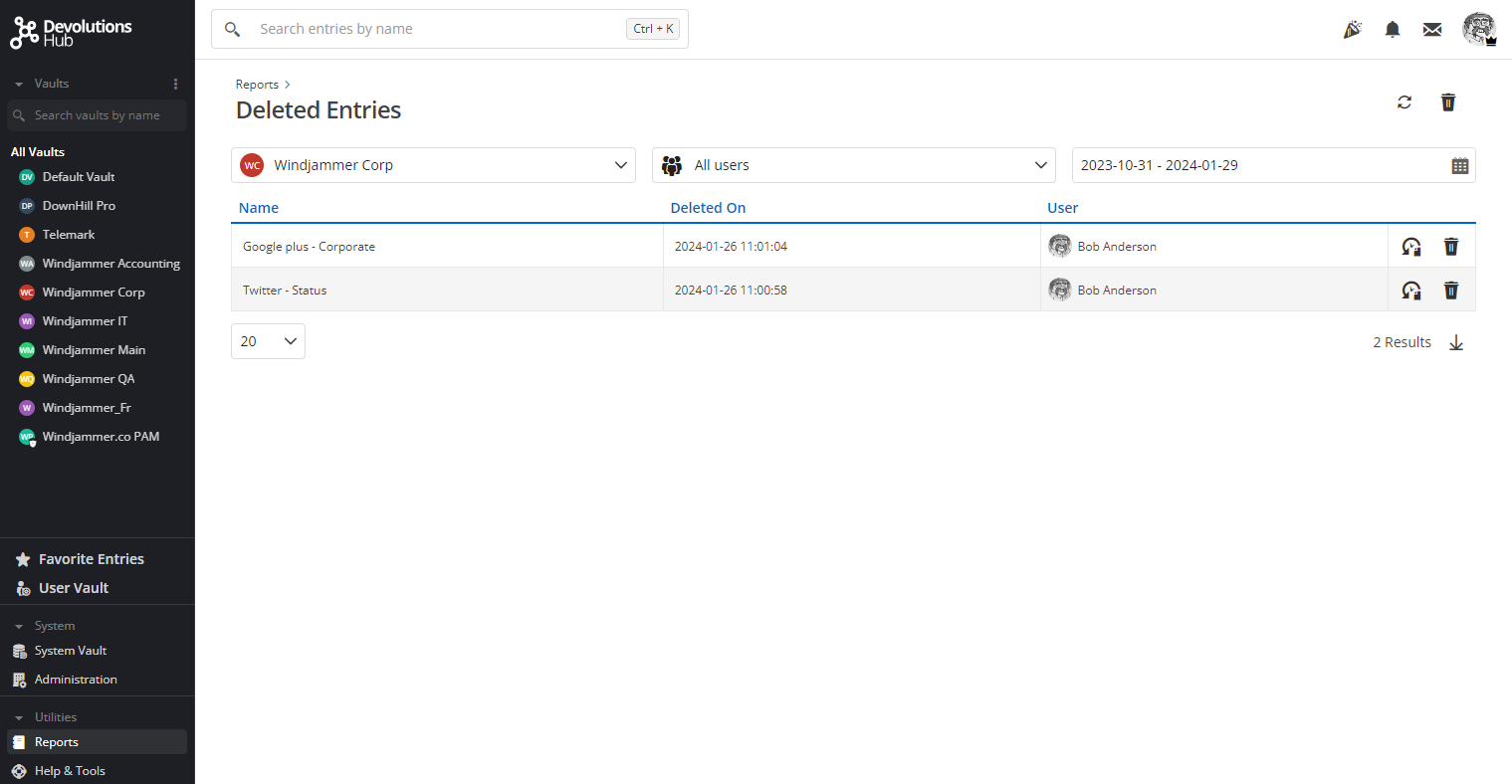Permanently delete Twitter - Status entry
The image size is (1512, 784).
[x=1451, y=291]
